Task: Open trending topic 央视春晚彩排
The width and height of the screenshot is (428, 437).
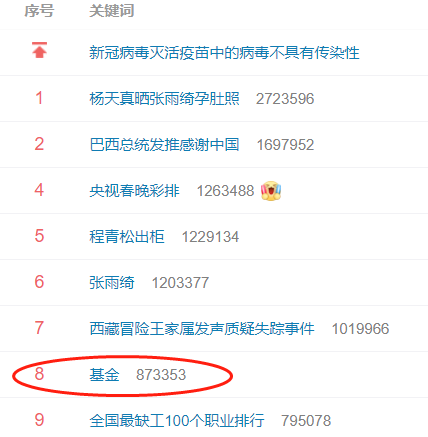Action: (134, 191)
